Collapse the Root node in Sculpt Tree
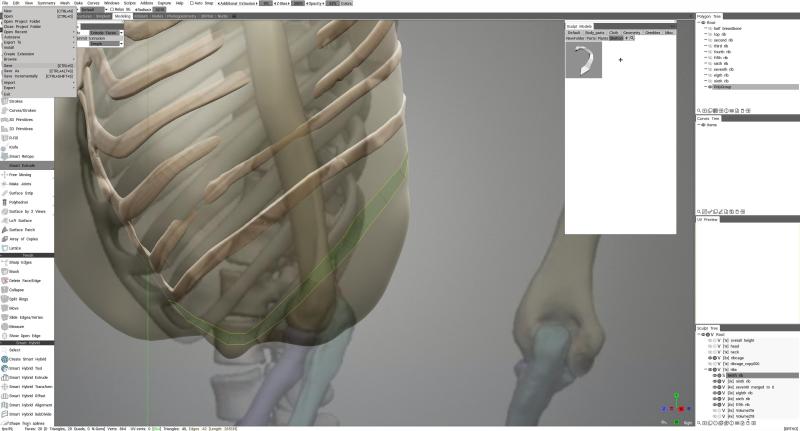The width and height of the screenshot is (800, 431). pyautogui.click(x=699, y=335)
